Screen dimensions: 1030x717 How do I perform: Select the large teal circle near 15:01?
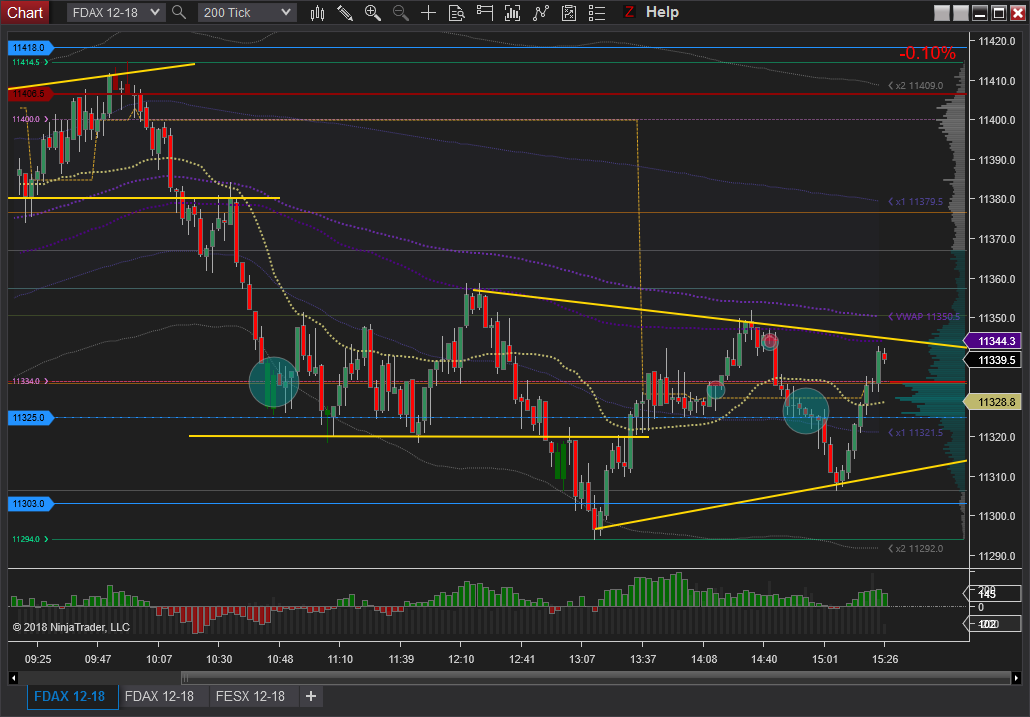coord(806,411)
